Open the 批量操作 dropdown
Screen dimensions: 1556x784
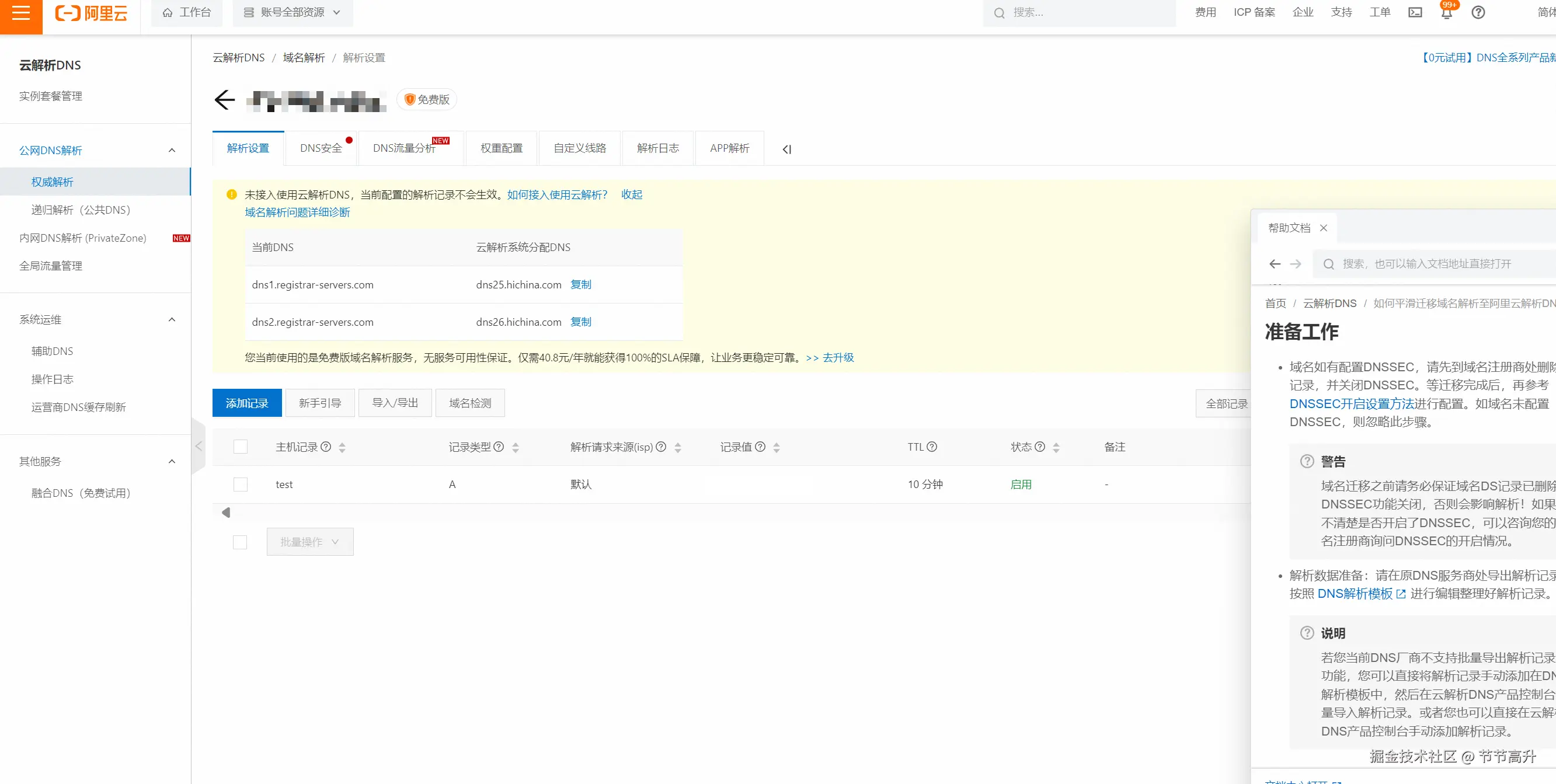(x=310, y=542)
